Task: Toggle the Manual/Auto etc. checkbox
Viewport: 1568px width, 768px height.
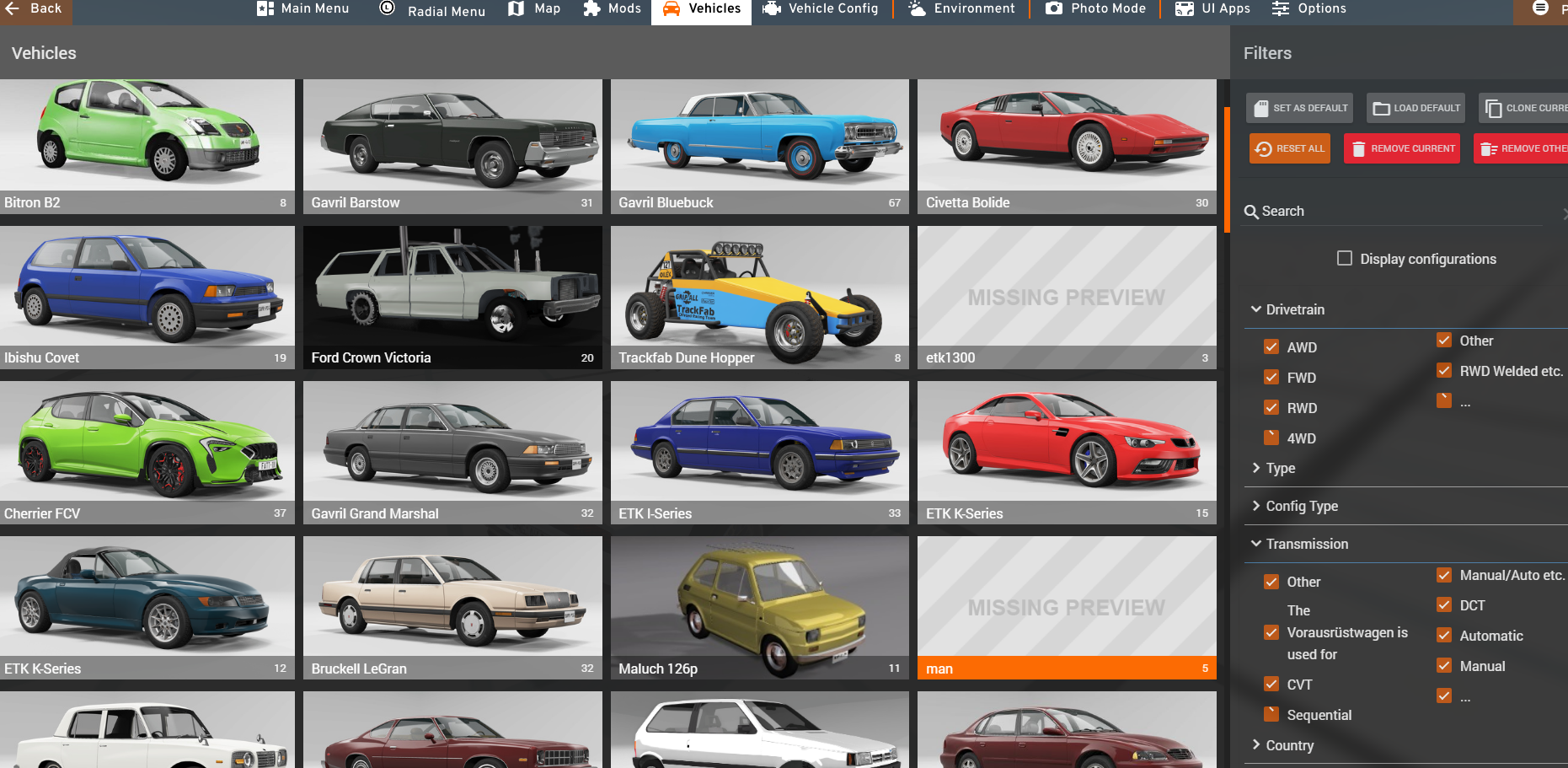Action: click(x=1444, y=574)
